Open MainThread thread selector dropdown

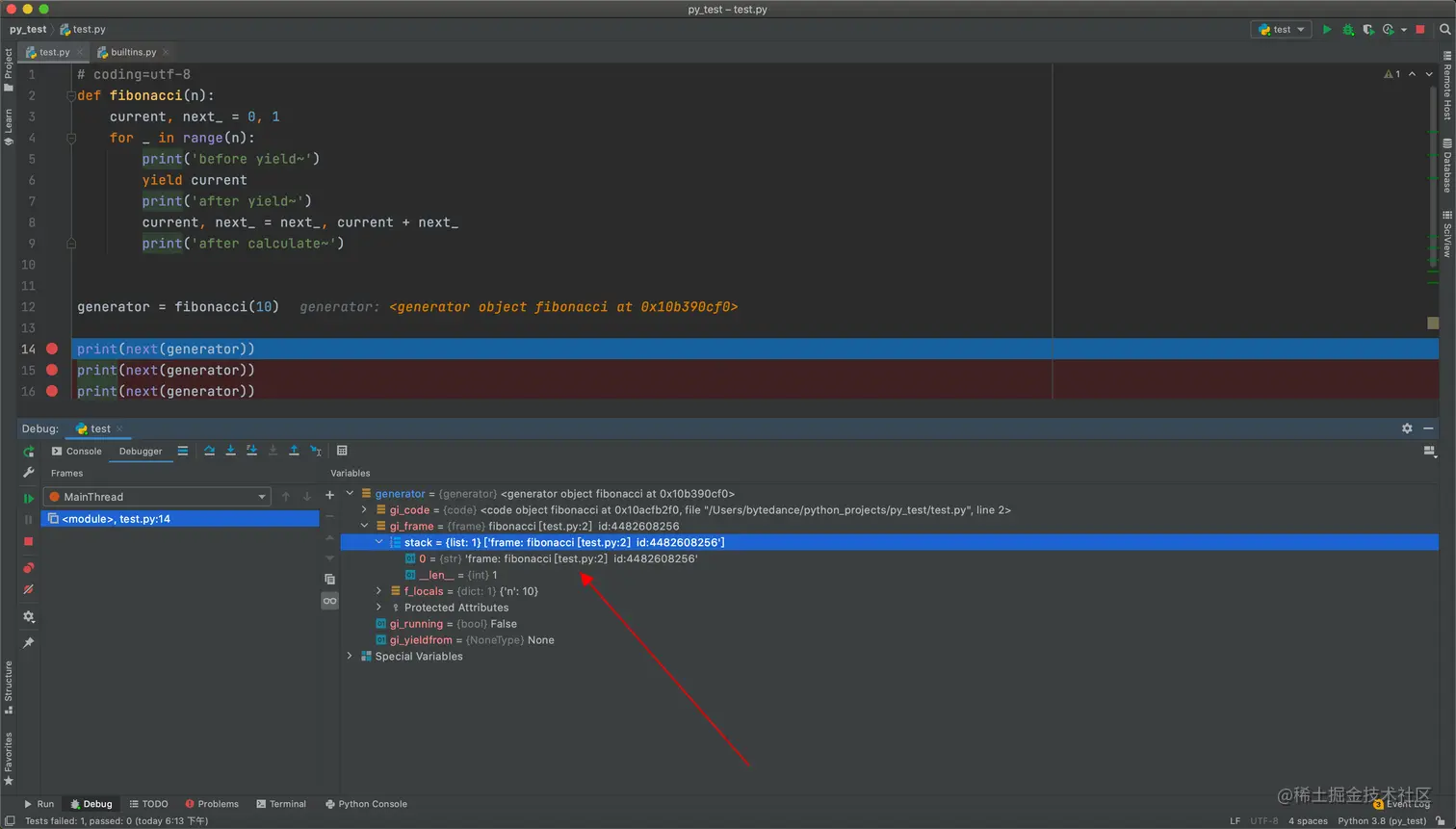click(156, 497)
